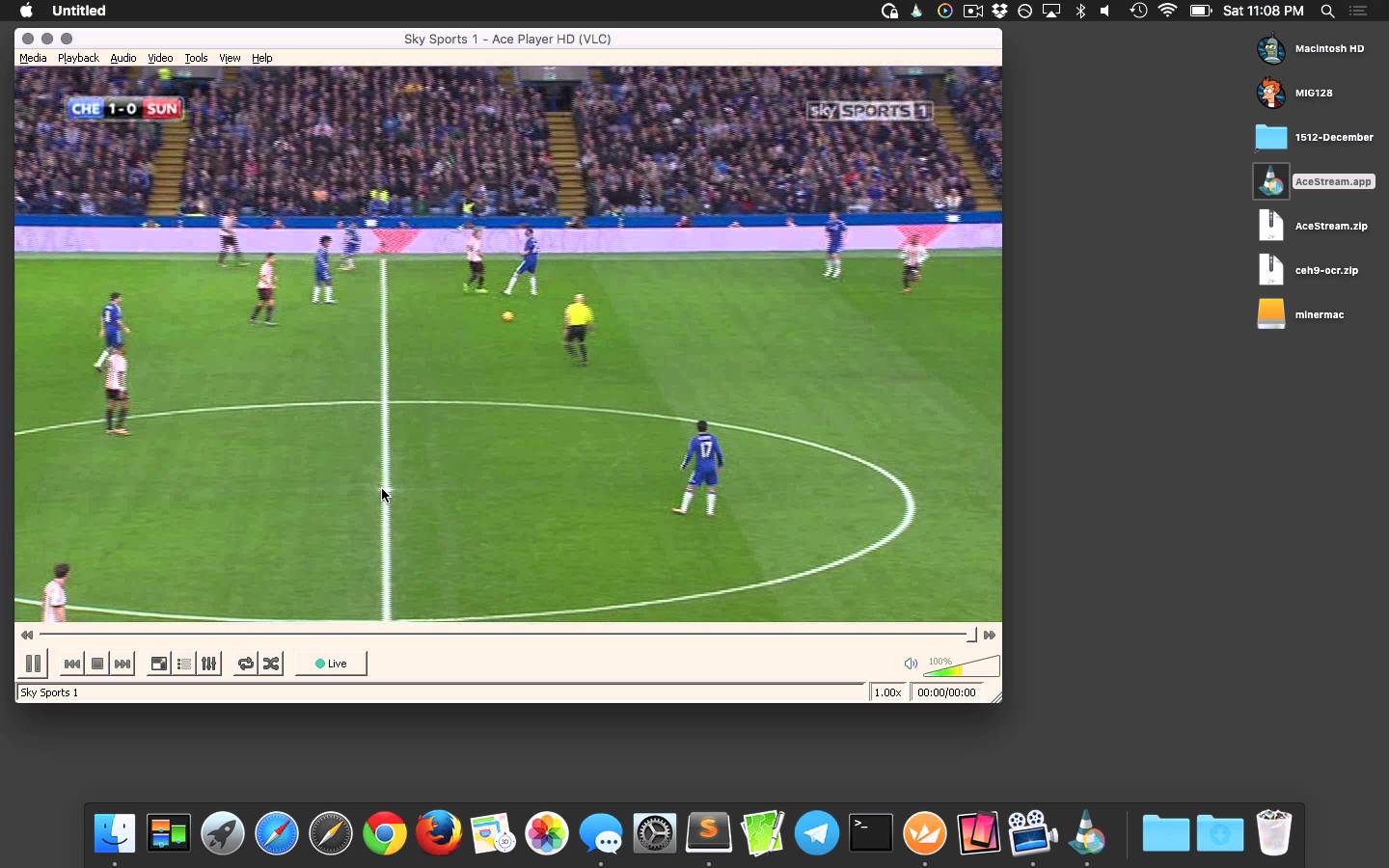1389x868 pixels.
Task: Open the Media menu
Action: click(x=33, y=58)
